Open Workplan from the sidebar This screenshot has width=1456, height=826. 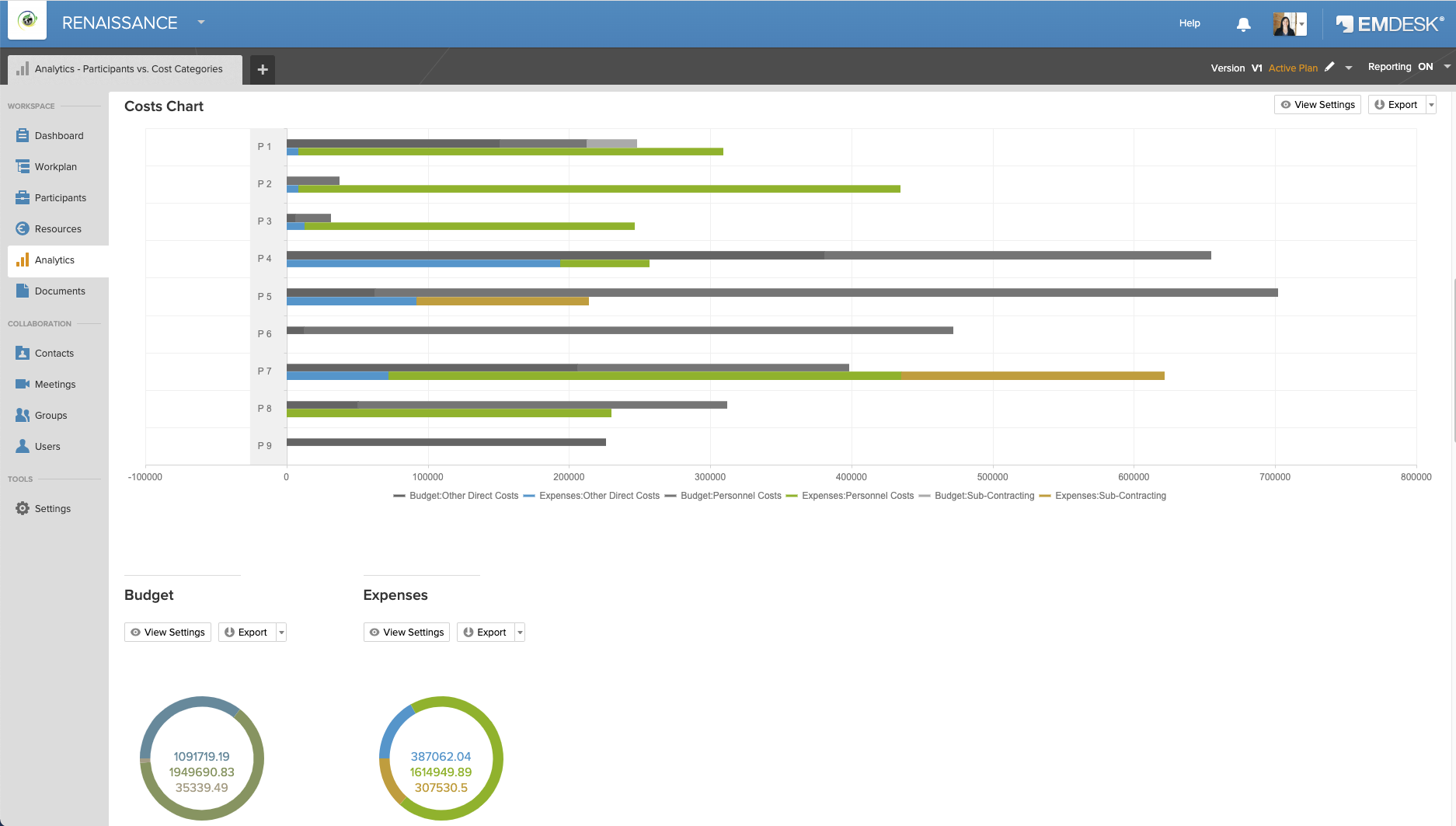click(55, 166)
